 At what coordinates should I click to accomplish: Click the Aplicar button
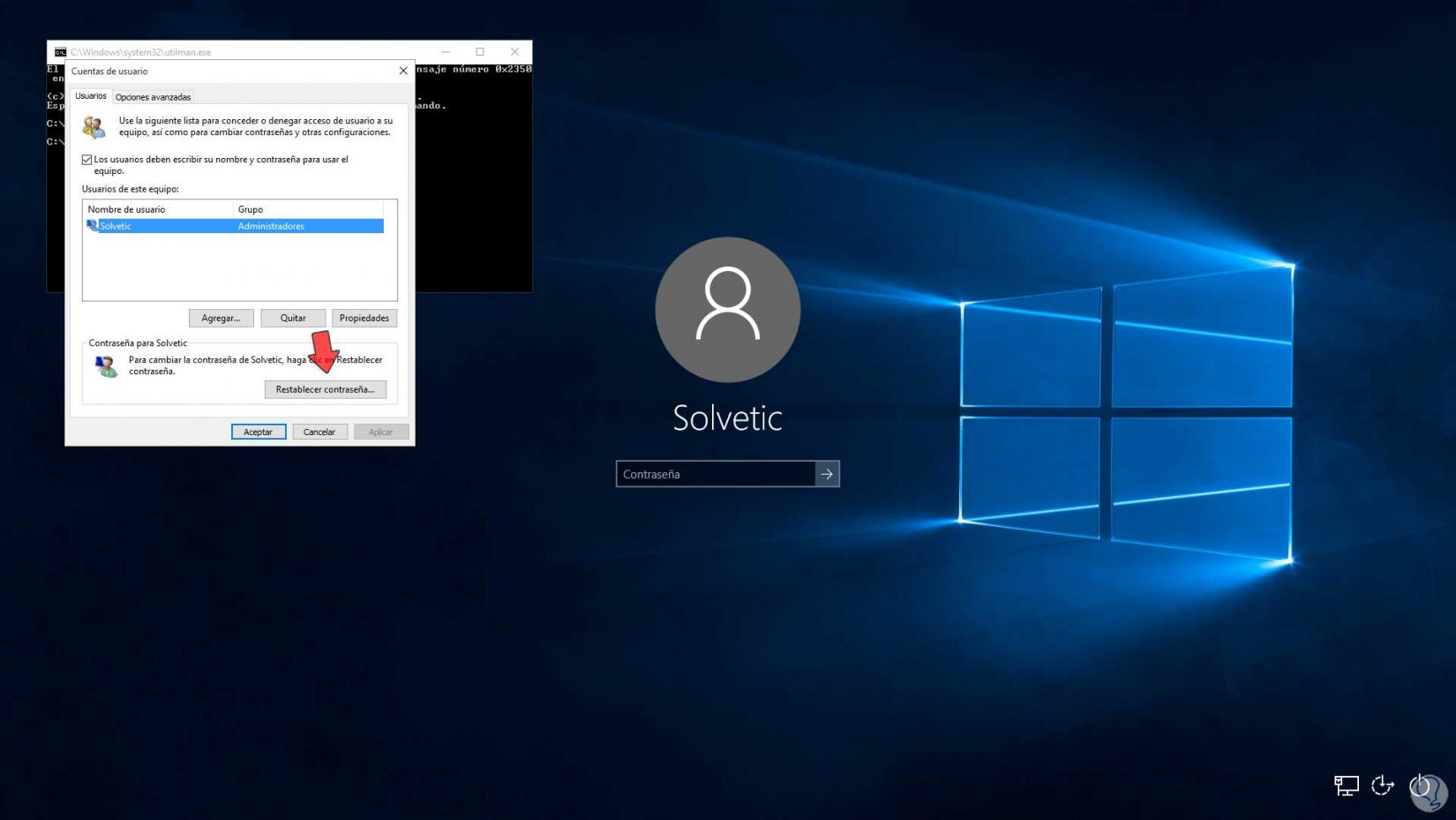(381, 432)
